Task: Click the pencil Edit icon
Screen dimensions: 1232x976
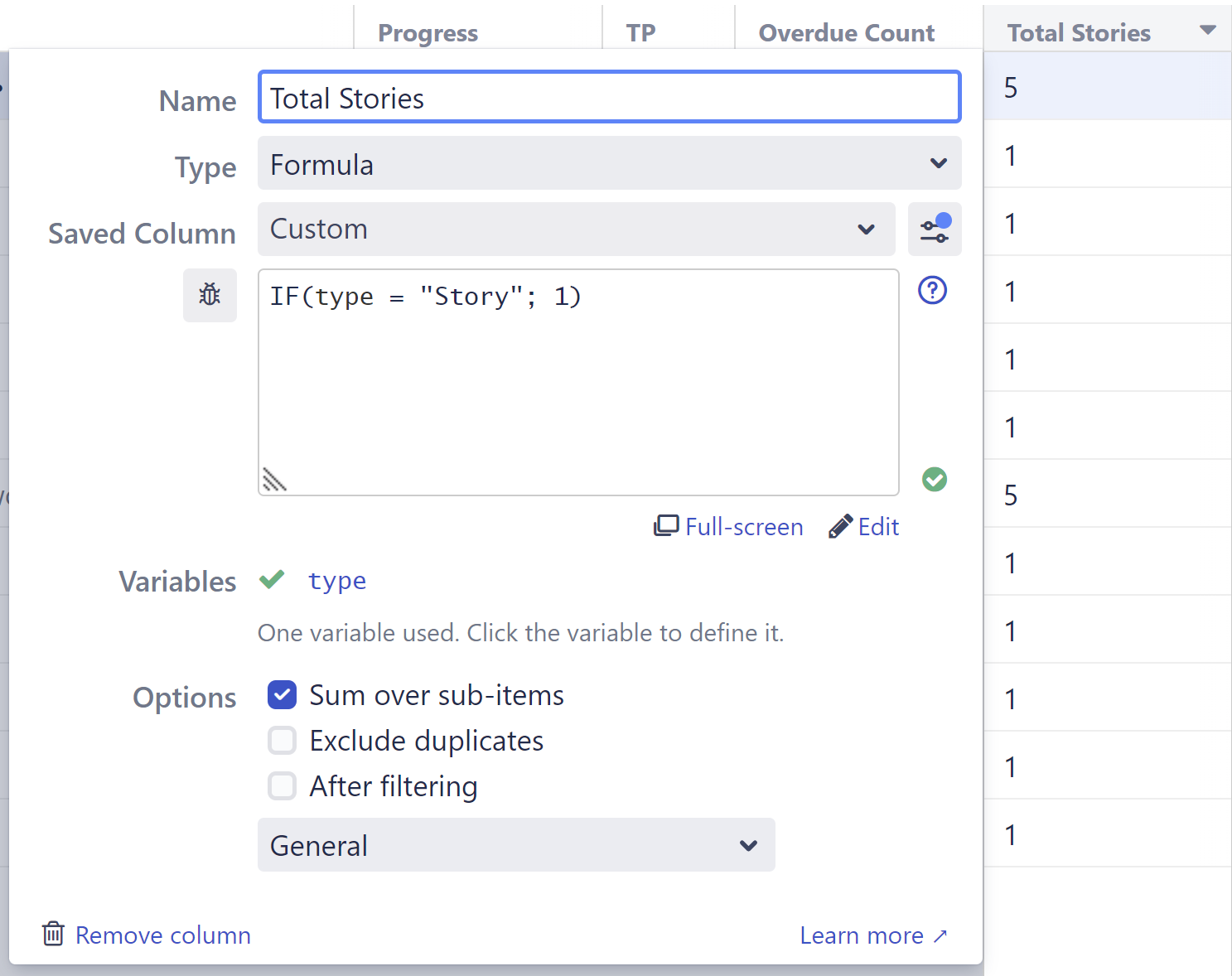Action: (x=840, y=526)
